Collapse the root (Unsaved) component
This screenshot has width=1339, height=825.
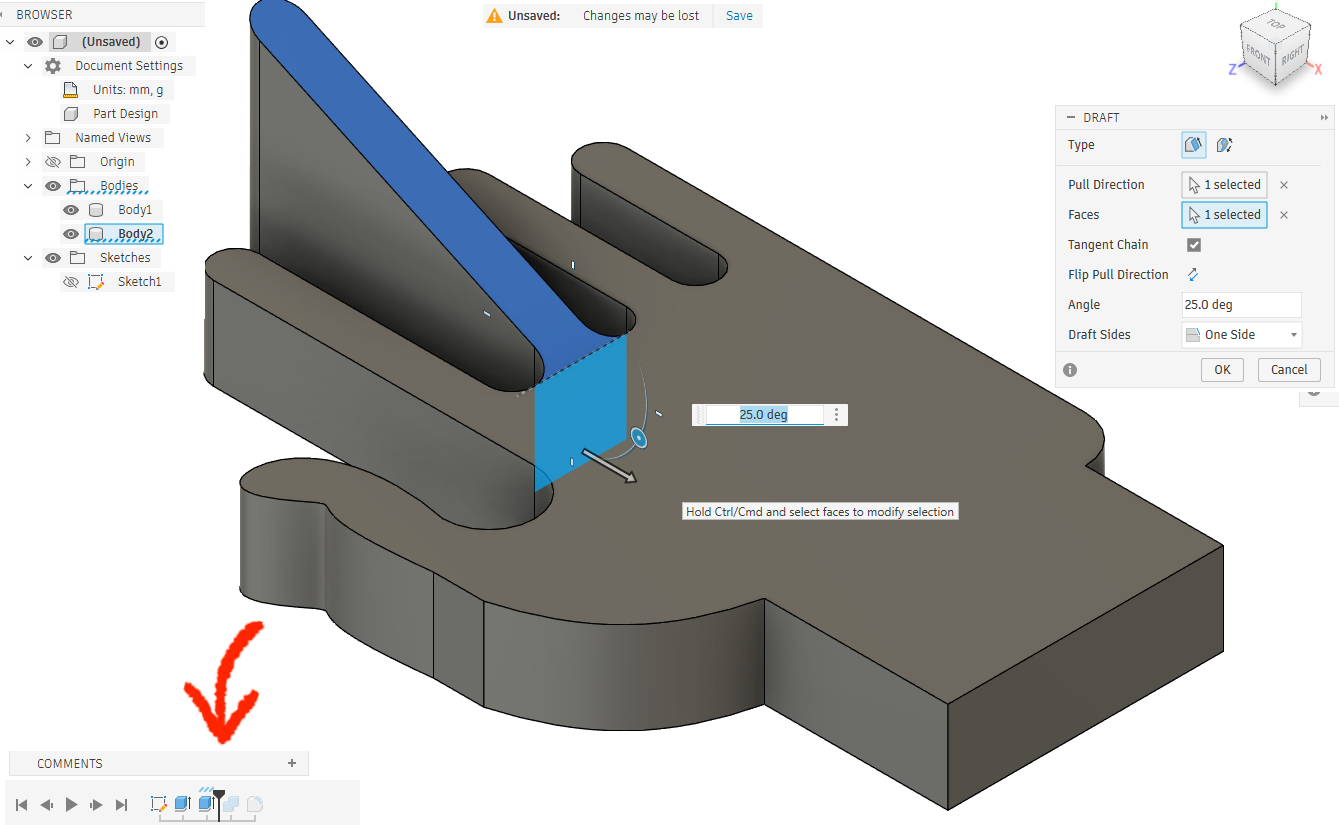[10, 42]
